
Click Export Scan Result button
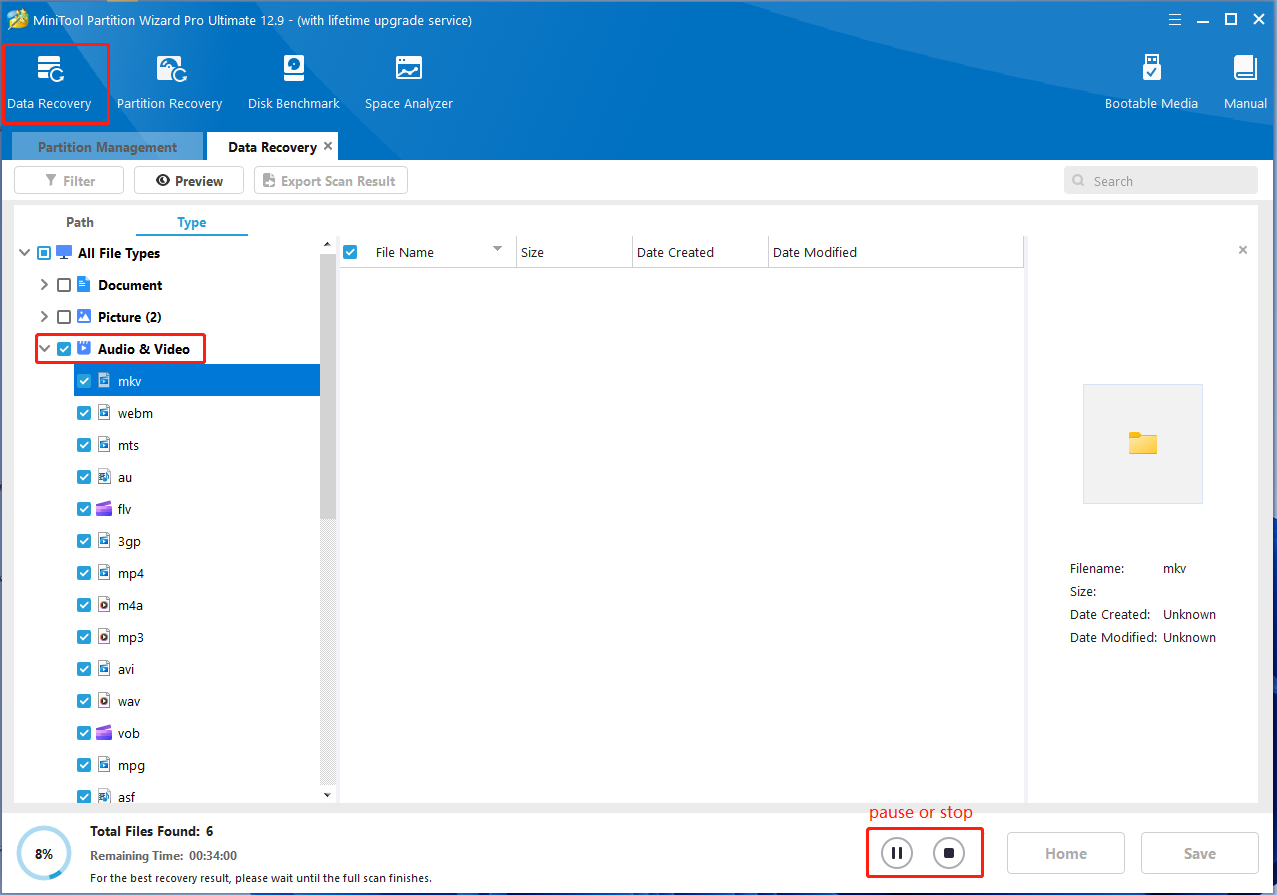pos(331,181)
